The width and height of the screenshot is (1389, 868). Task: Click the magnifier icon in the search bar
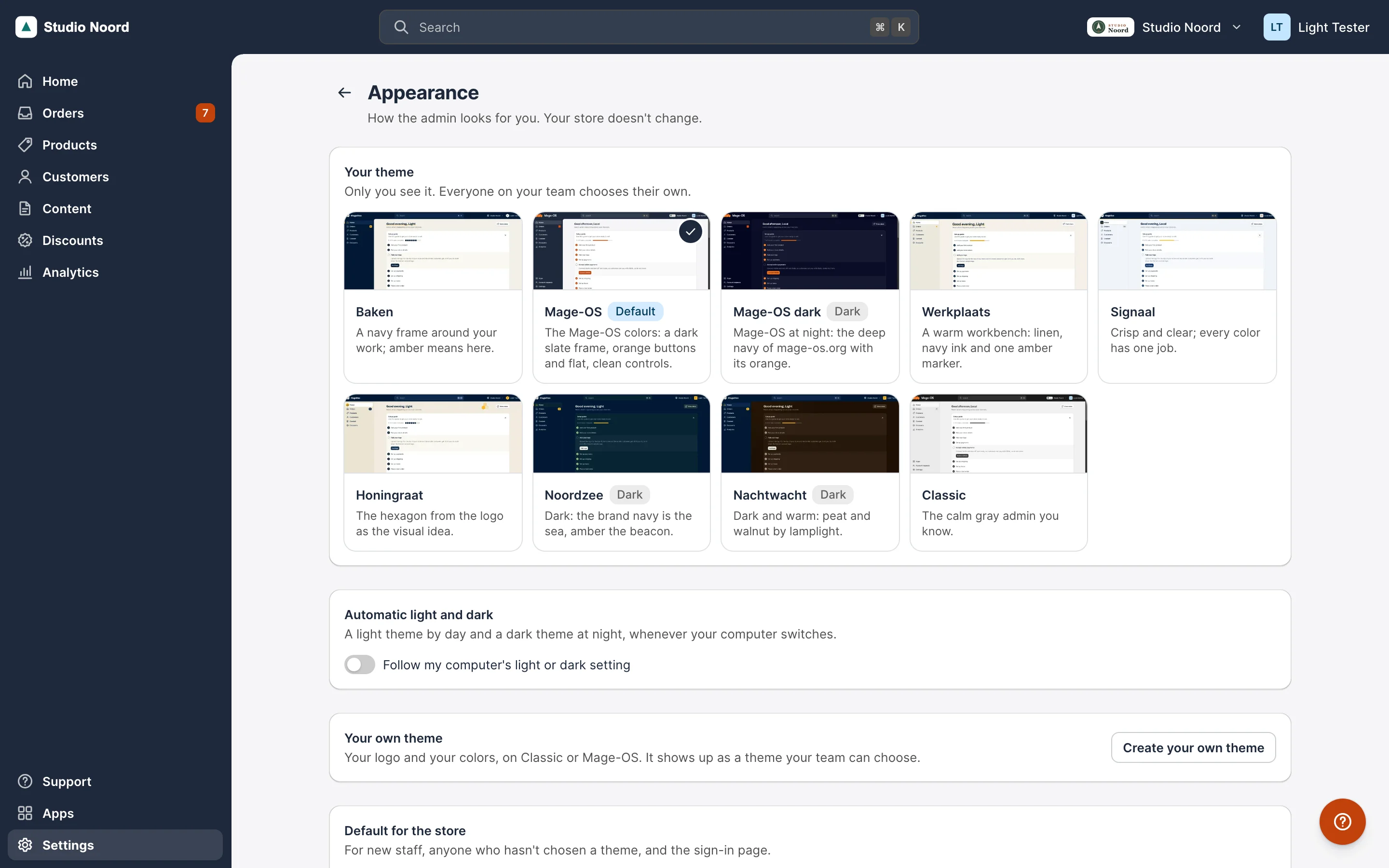click(x=401, y=27)
